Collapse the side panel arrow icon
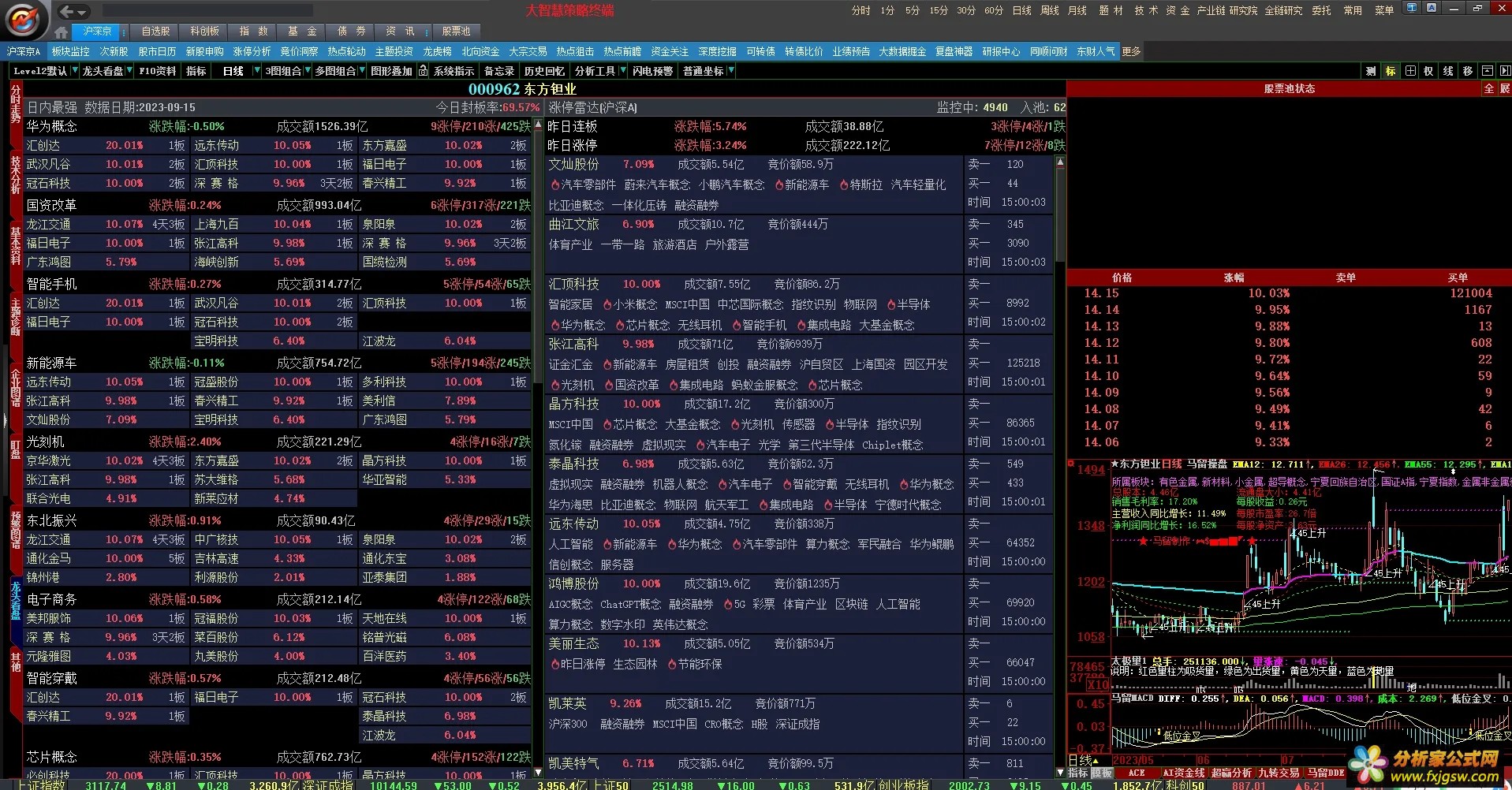 pyautogui.click(x=1505, y=71)
